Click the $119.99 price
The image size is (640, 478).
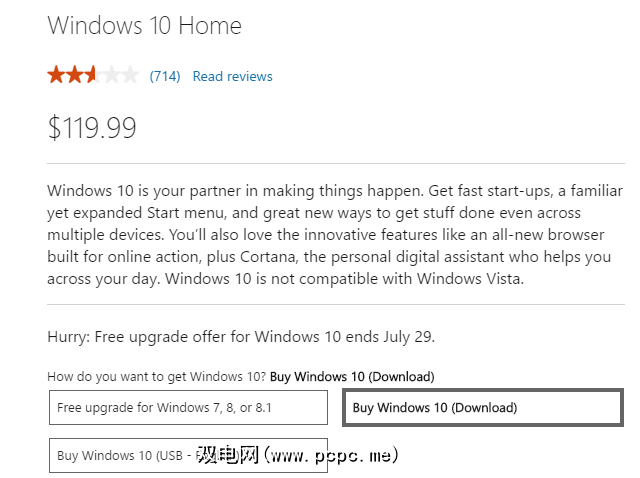92,128
